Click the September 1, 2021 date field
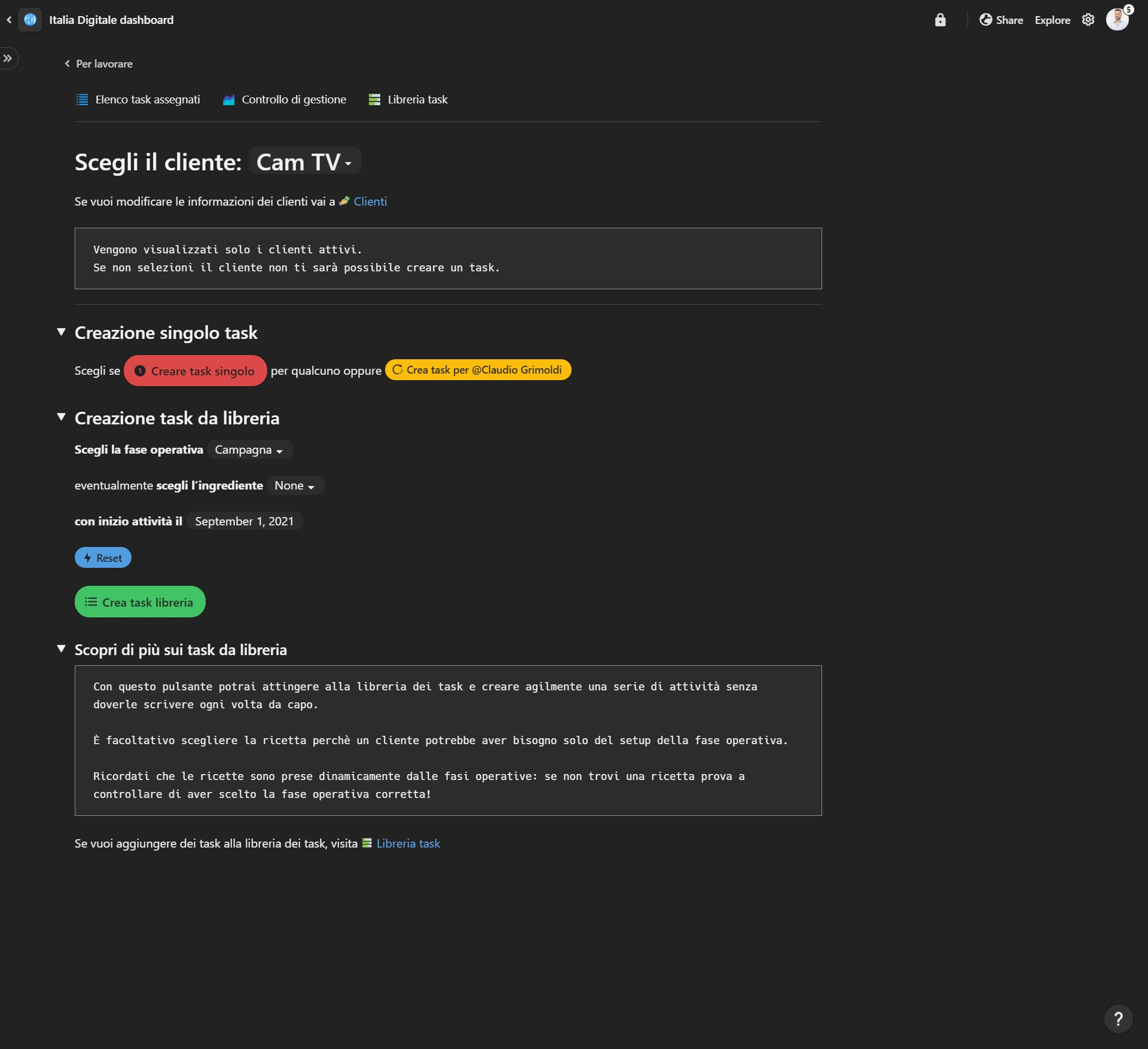 coord(244,521)
